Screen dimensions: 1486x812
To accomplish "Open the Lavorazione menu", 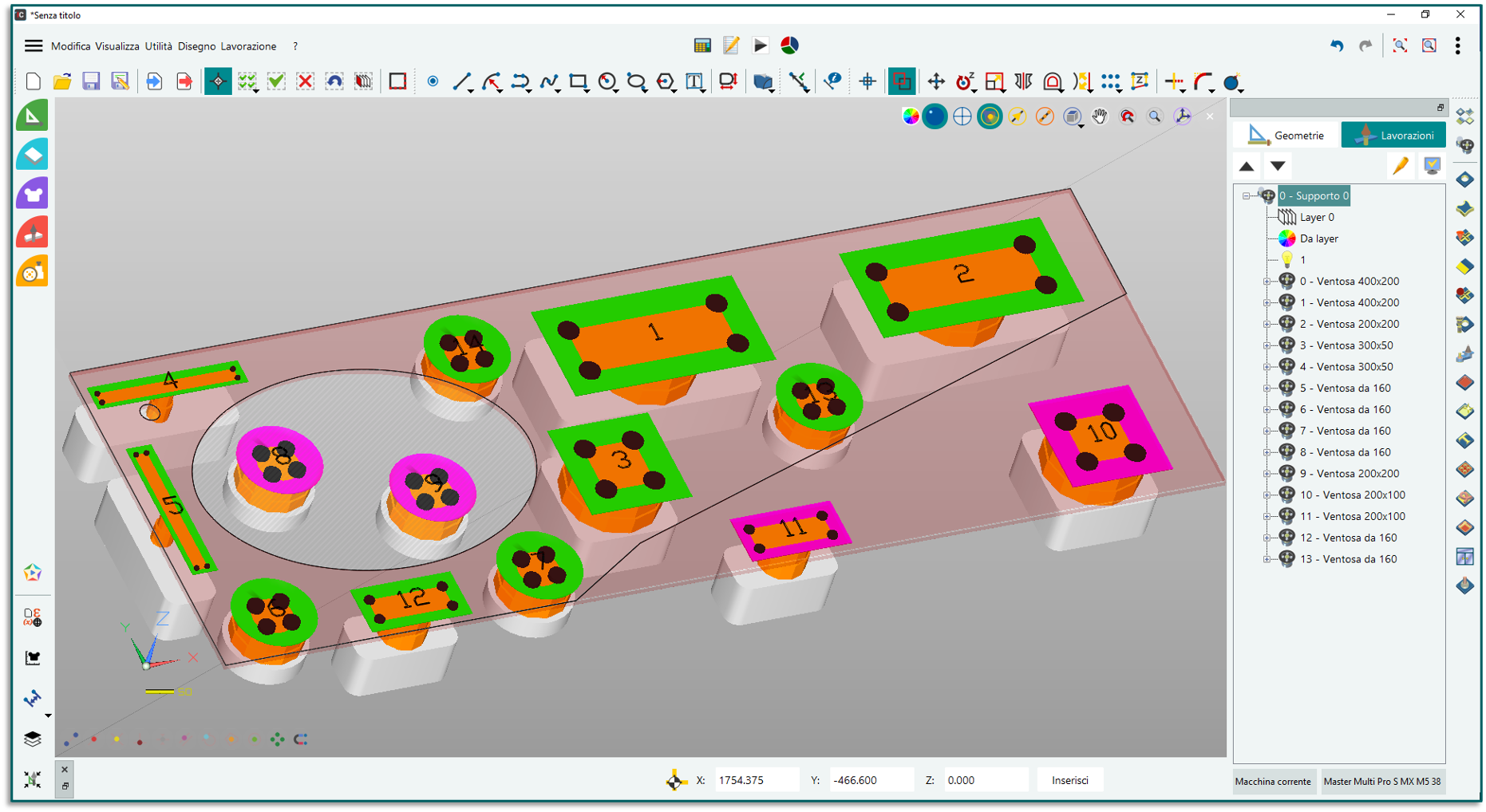I will [248, 46].
